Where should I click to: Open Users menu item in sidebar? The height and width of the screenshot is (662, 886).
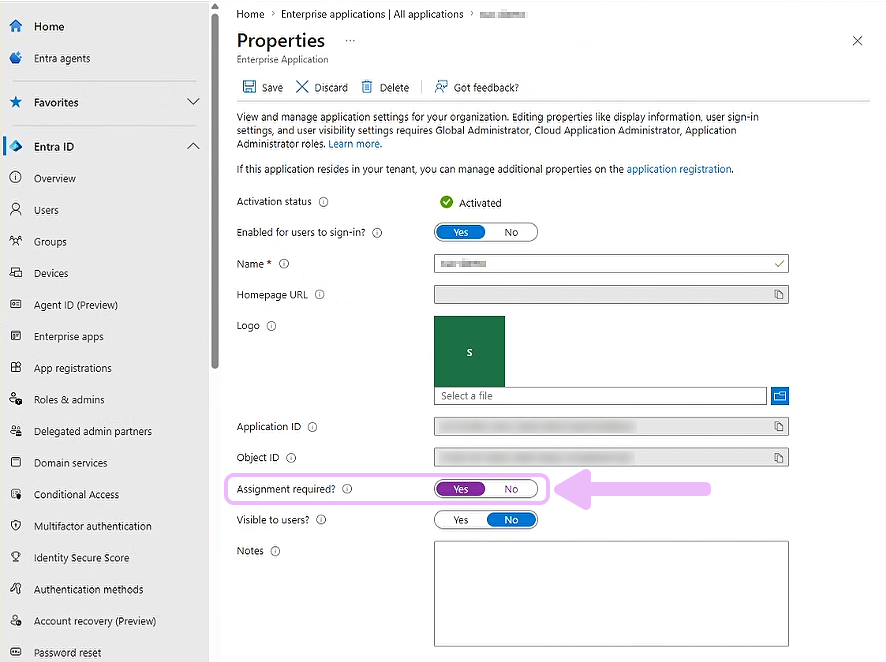[46, 210]
